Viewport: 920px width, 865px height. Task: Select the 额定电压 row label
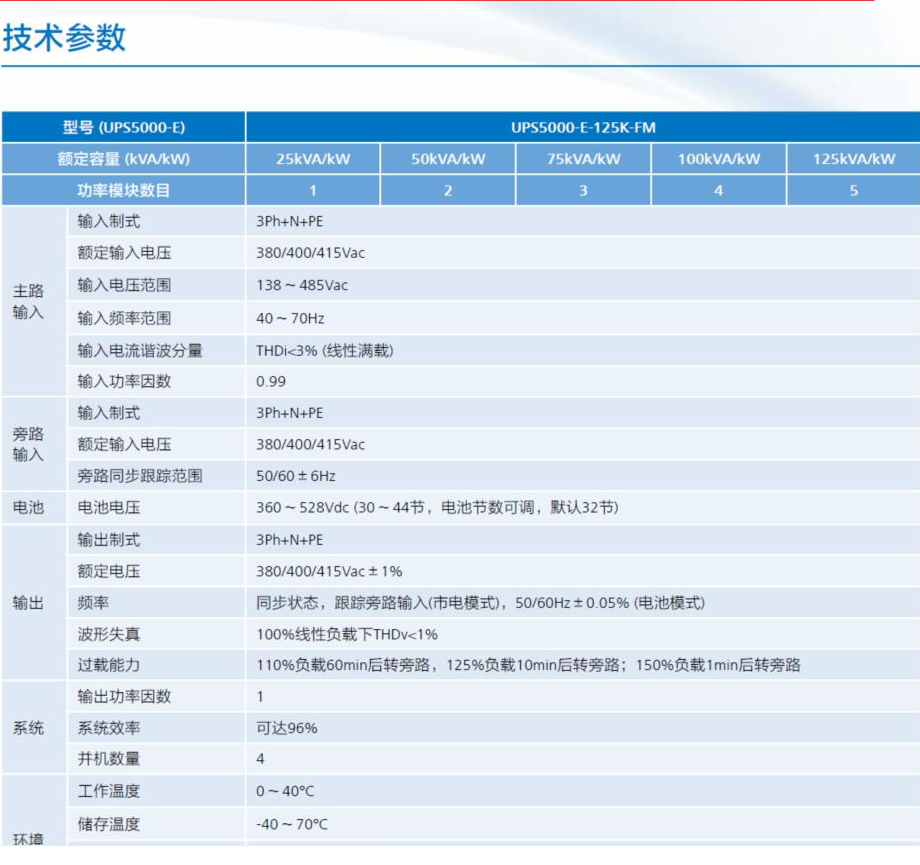tap(109, 572)
